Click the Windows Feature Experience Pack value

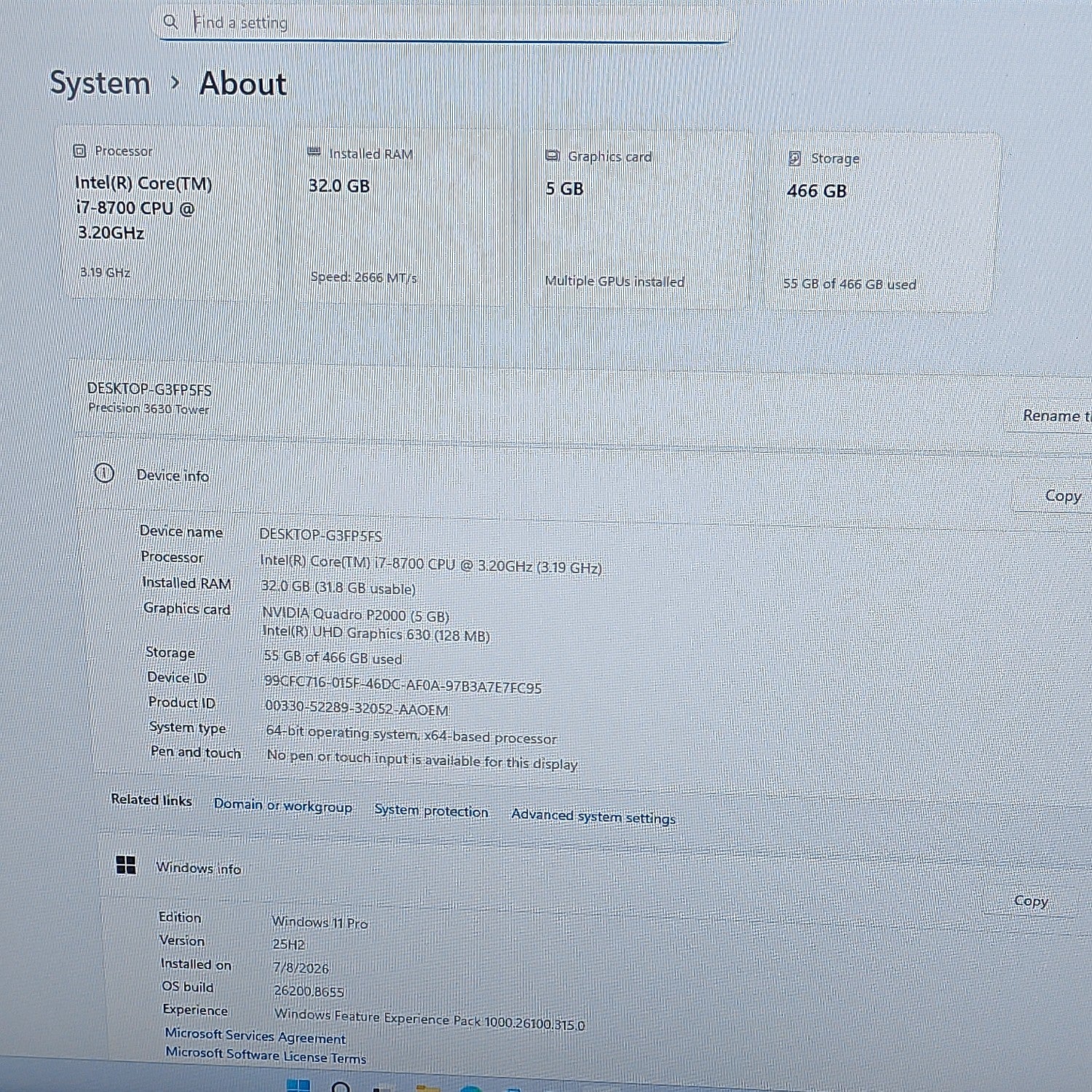pos(430,1019)
